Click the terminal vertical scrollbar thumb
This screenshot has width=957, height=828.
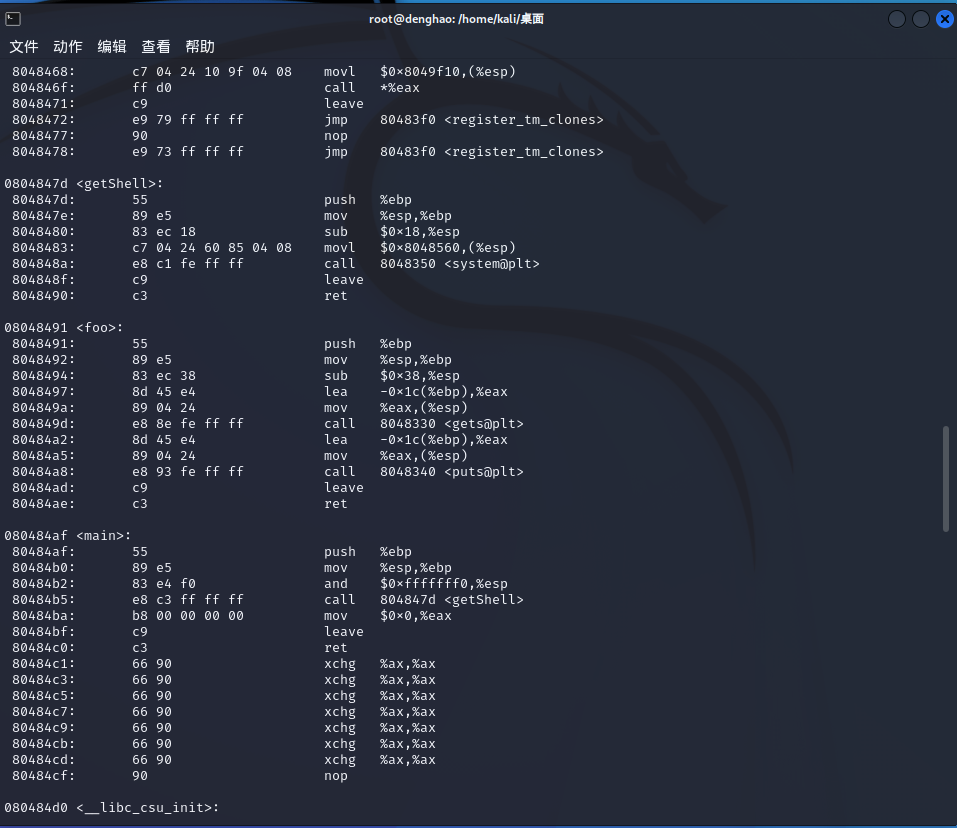coord(945,479)
